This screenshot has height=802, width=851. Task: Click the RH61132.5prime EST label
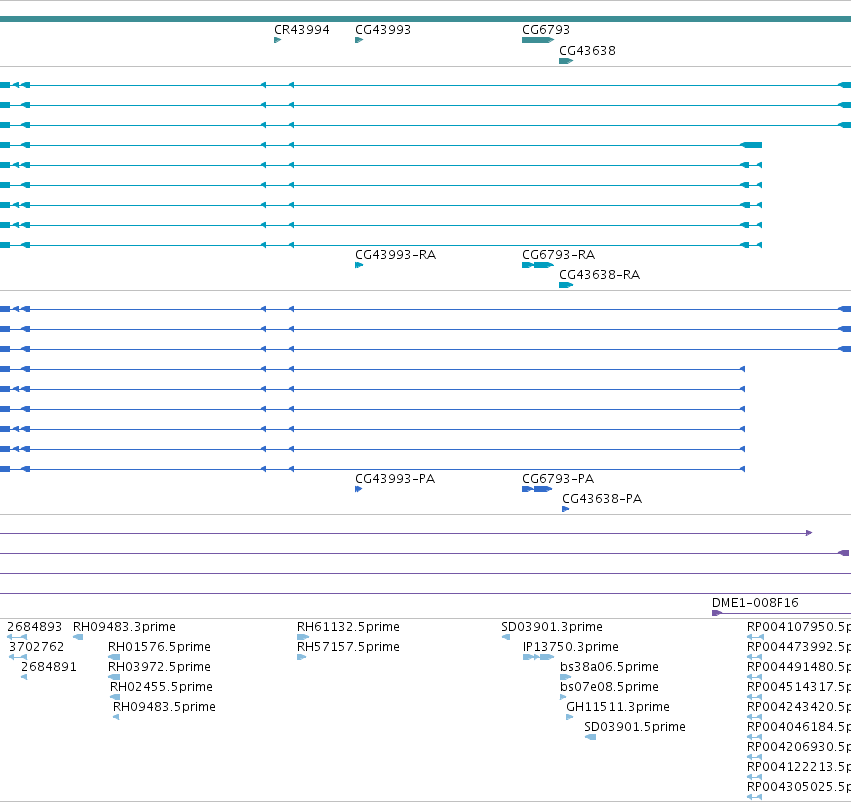pyautogui.click(x=348, y=627)
